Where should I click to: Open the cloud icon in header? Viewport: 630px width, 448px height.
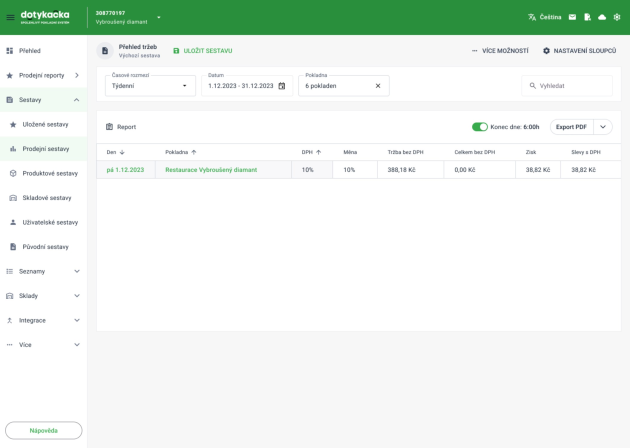click(x=602, y=17)
